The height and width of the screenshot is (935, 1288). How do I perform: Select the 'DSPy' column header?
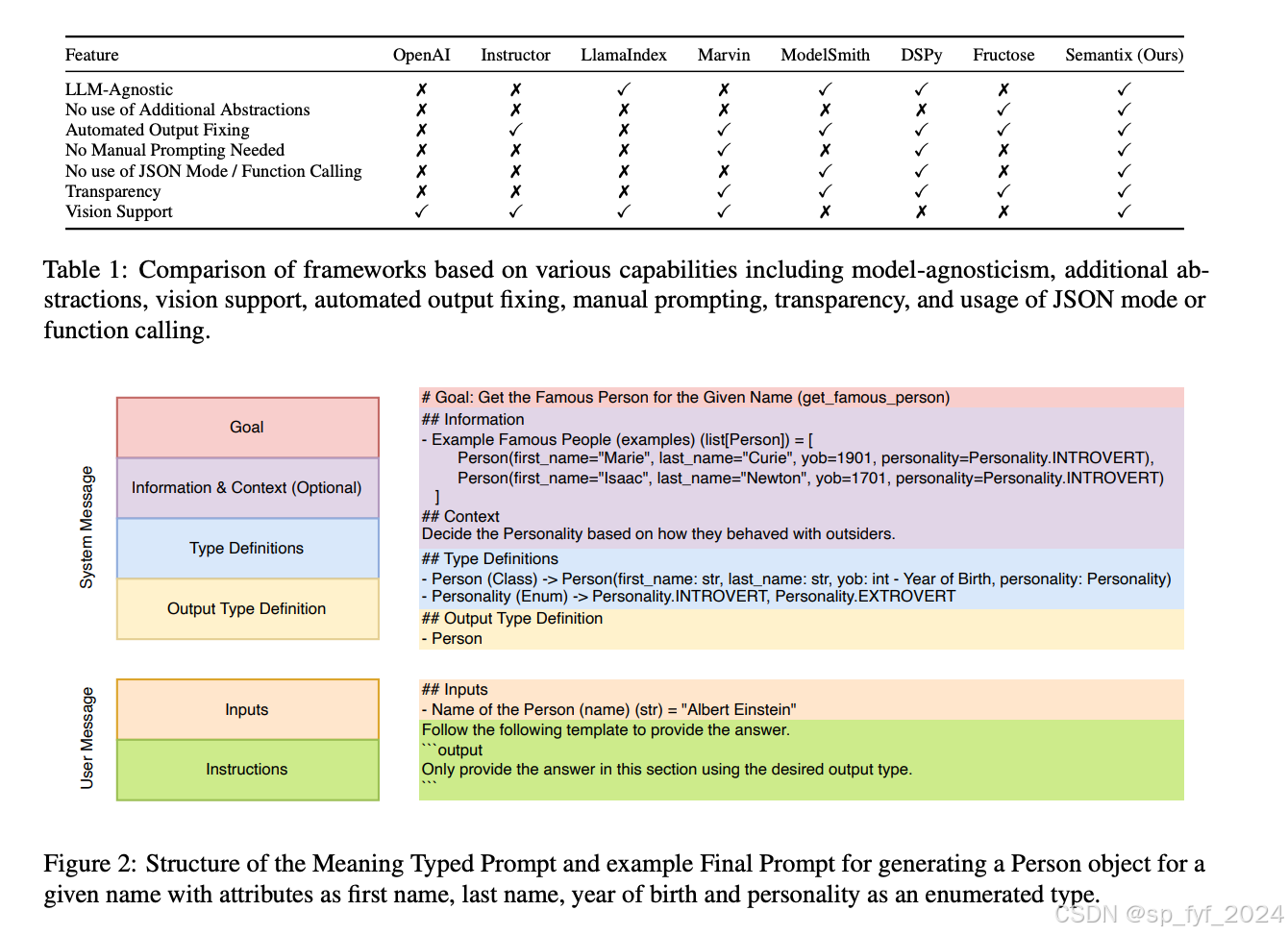[x=921, y=55]
